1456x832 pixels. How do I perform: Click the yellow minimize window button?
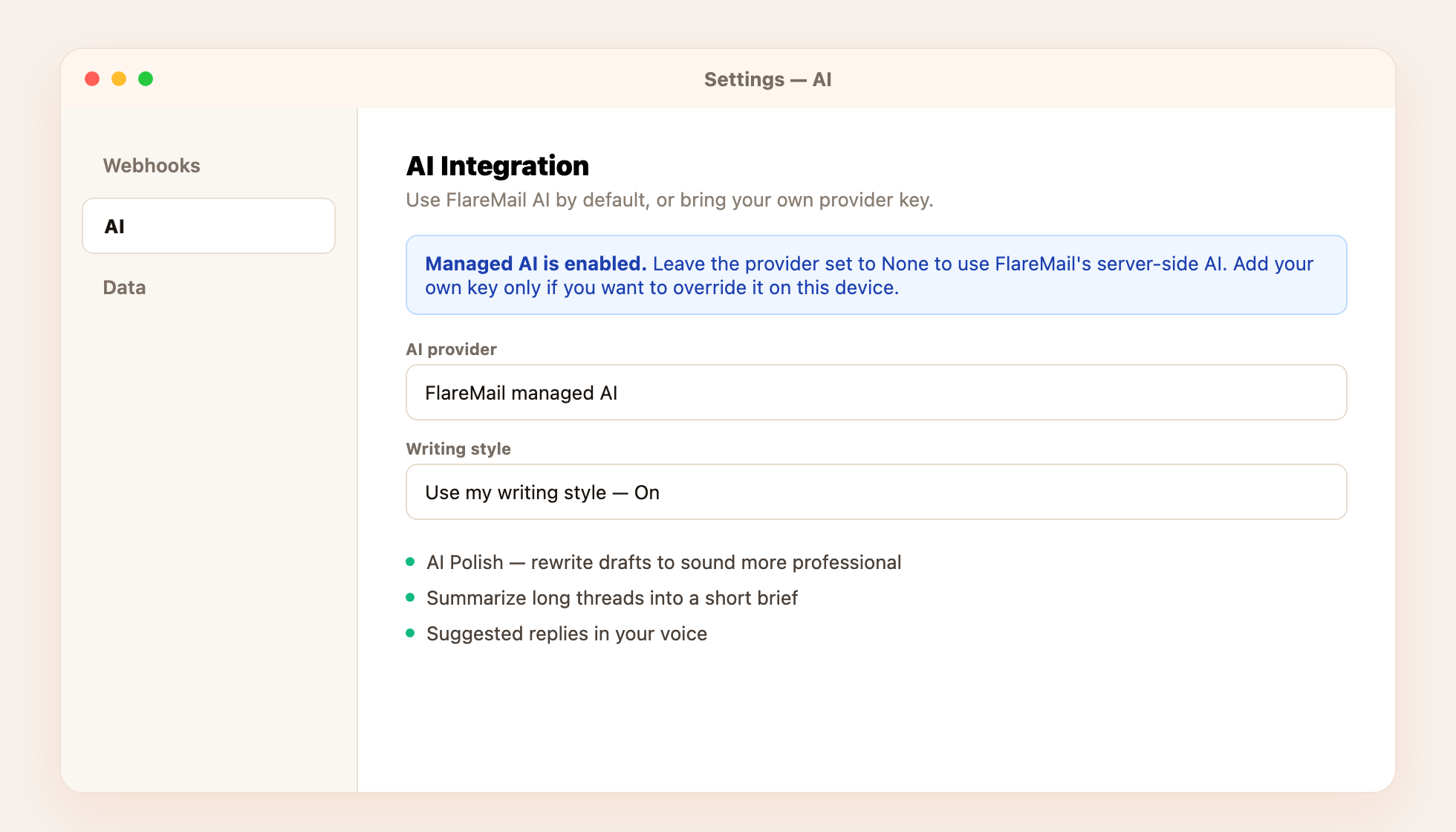(119, 79)
